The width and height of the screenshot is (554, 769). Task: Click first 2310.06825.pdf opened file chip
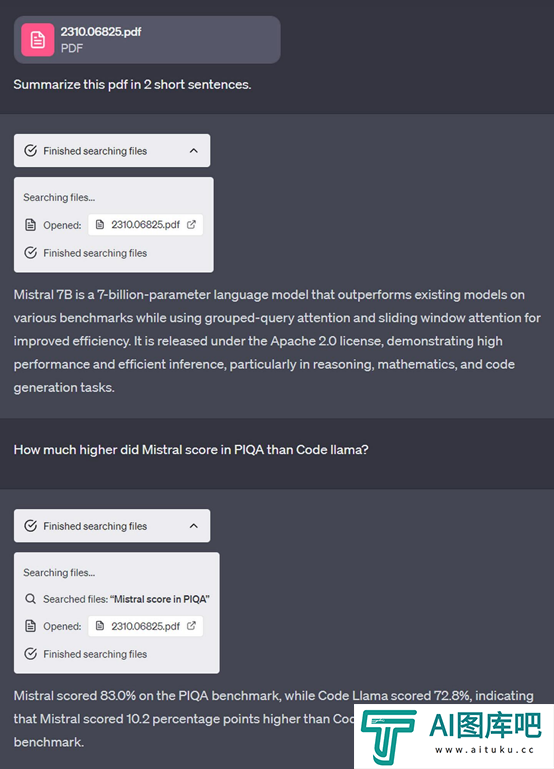point(146,225)
